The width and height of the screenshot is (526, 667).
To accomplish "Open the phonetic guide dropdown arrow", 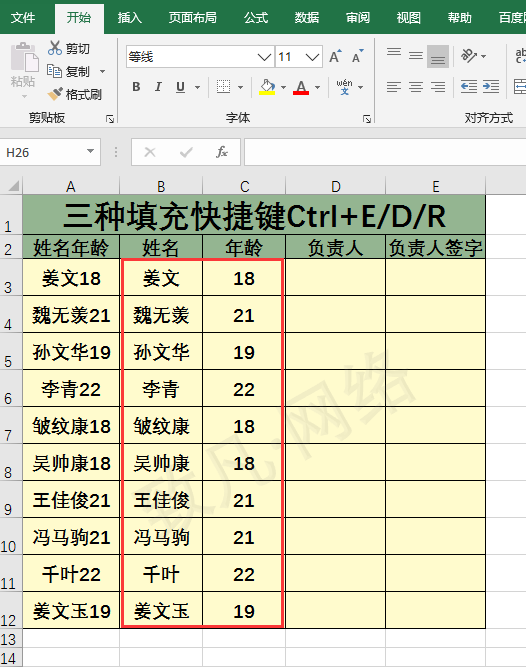I will pos(361,88).
